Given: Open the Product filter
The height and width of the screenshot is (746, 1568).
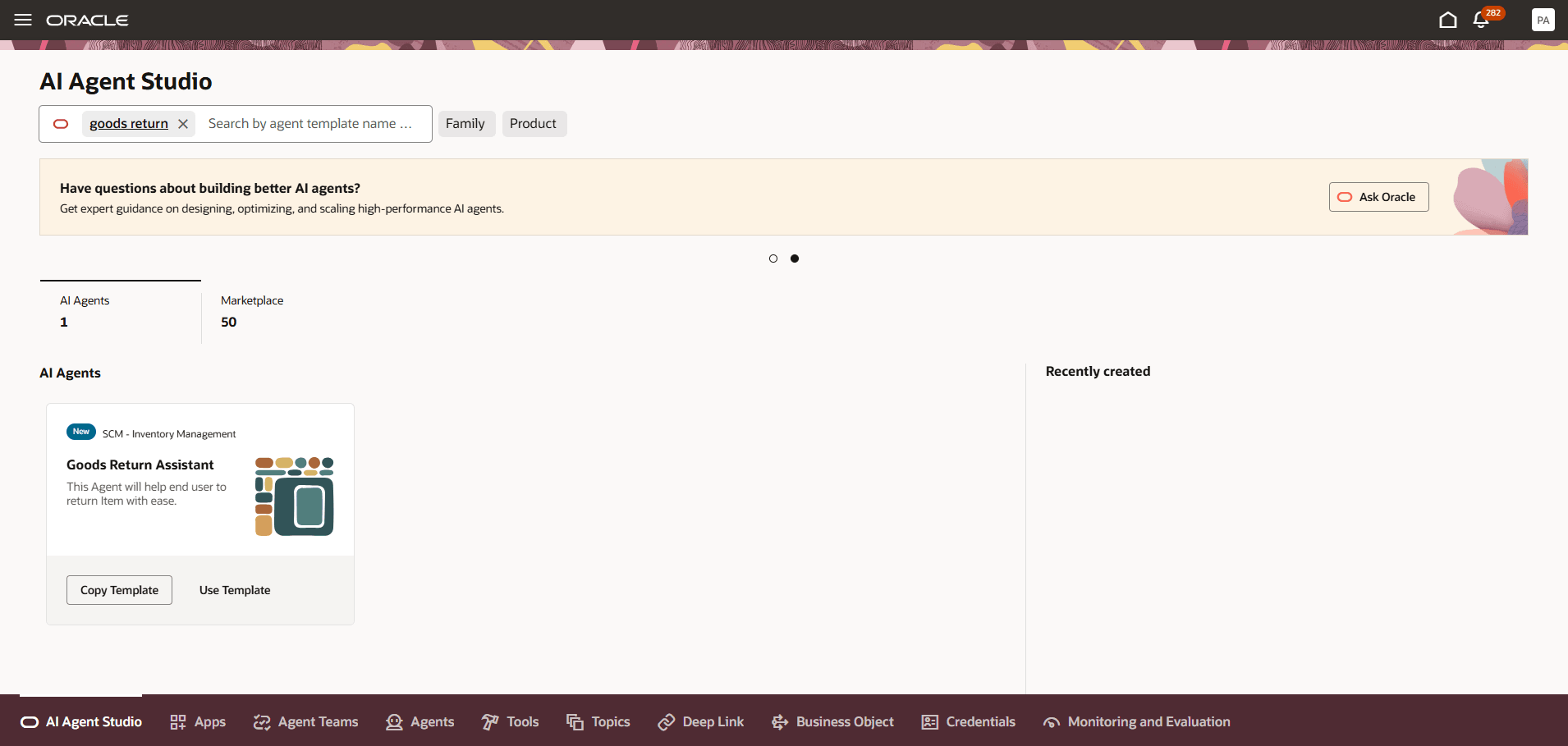Looking at the screenshot, I should [534, 124].
